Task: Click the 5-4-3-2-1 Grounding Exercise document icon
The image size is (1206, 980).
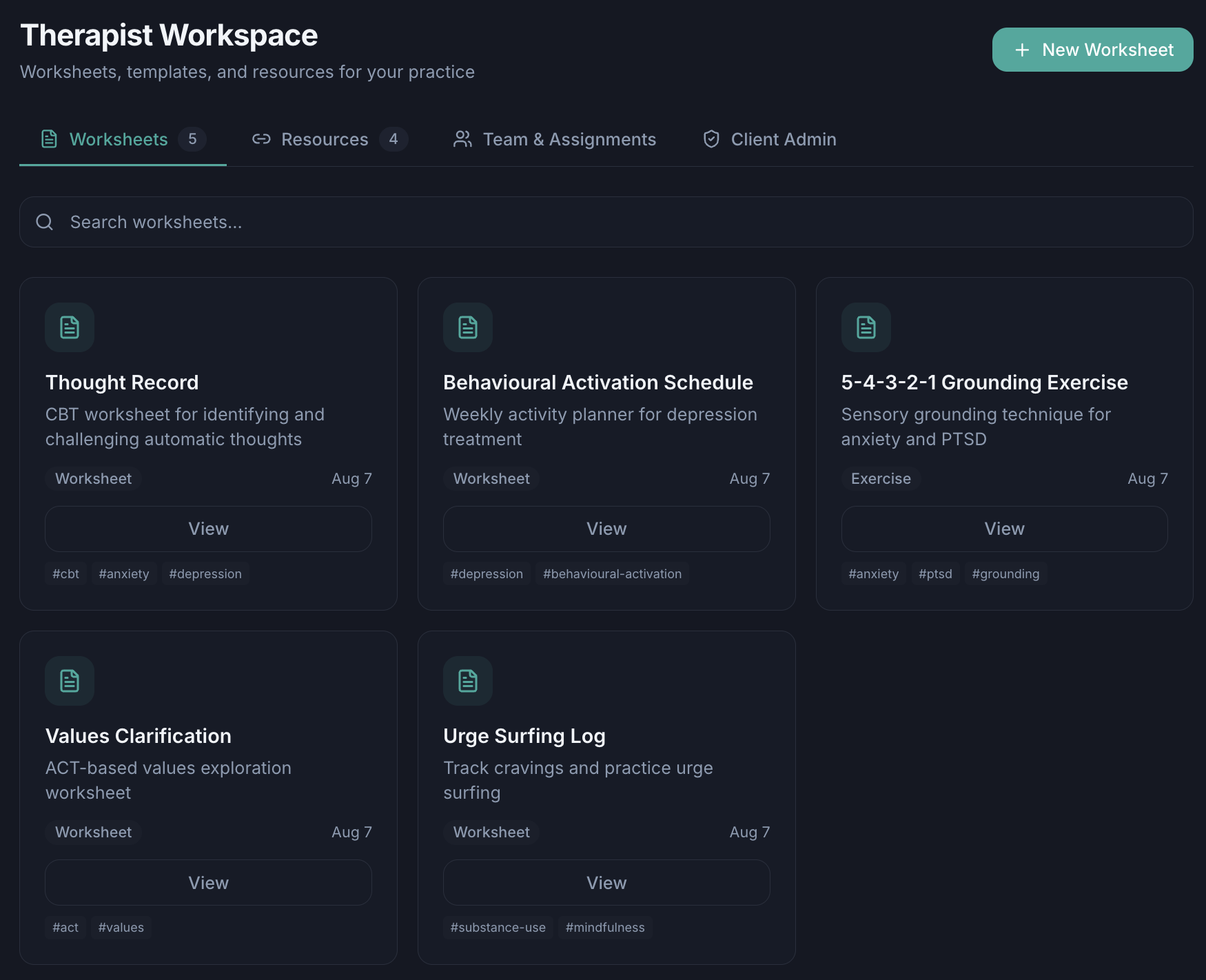Action: click(866, 327)
